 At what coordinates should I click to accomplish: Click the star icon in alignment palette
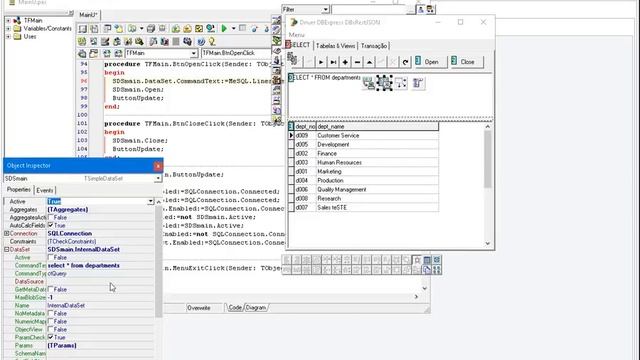[x=417, y=260]
